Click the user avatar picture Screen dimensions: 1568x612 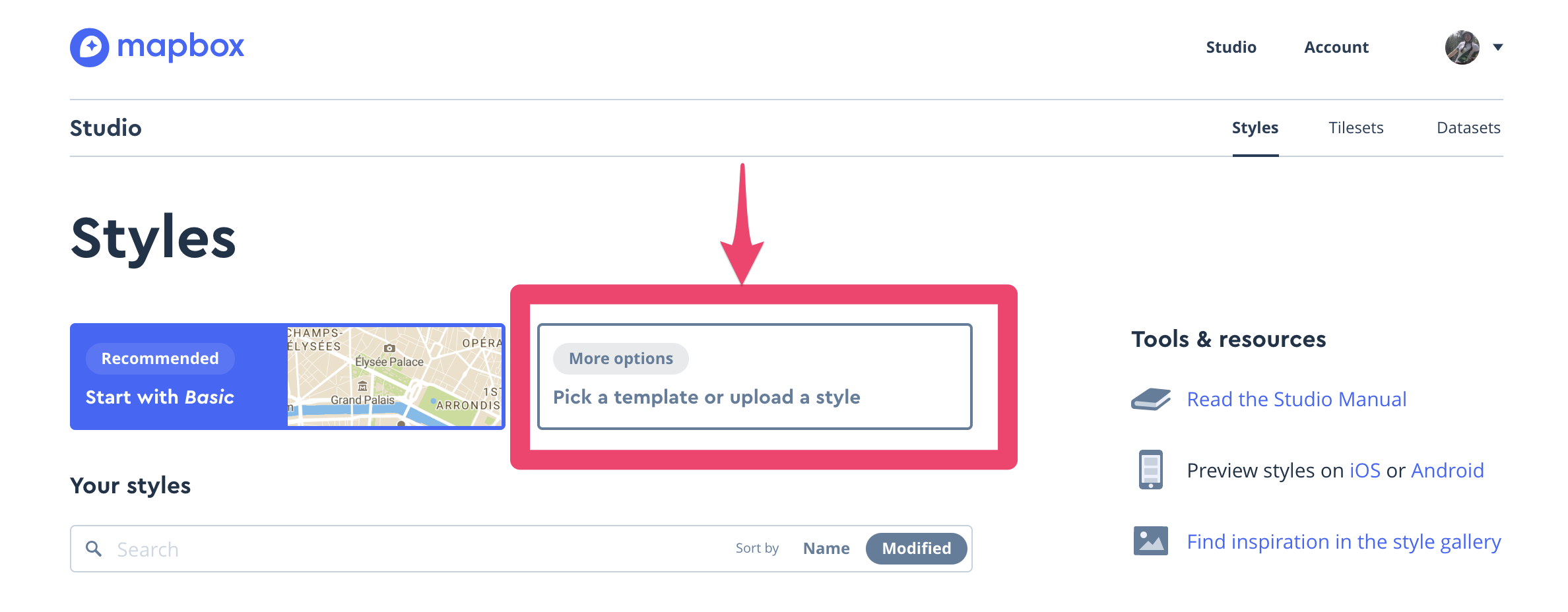(1462, 47)
